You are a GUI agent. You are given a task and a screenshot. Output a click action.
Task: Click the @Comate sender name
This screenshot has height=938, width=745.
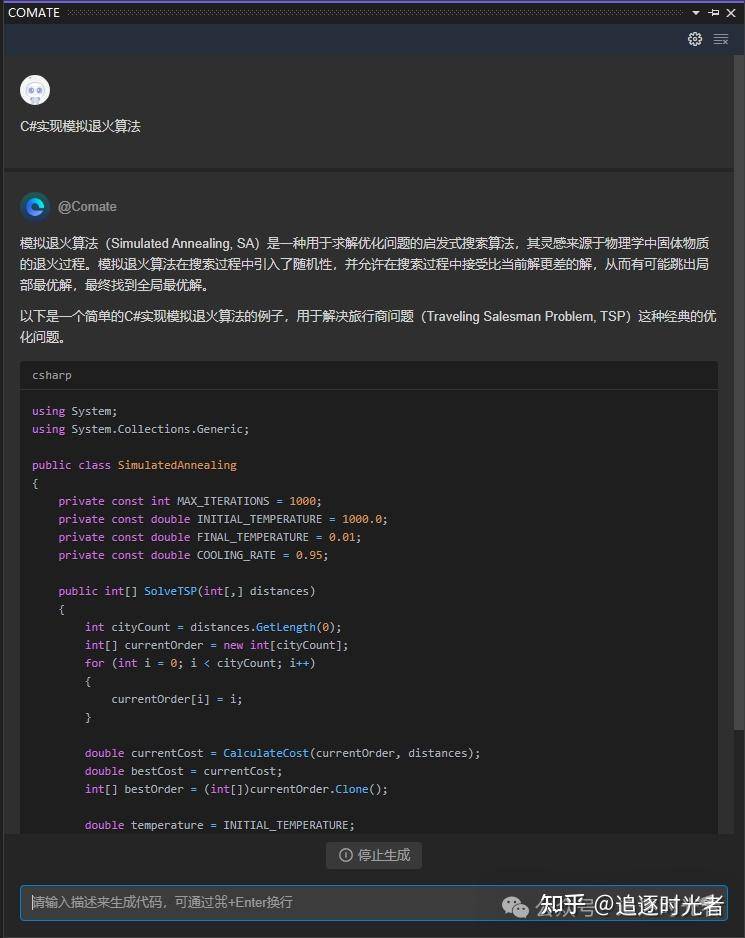87,206
